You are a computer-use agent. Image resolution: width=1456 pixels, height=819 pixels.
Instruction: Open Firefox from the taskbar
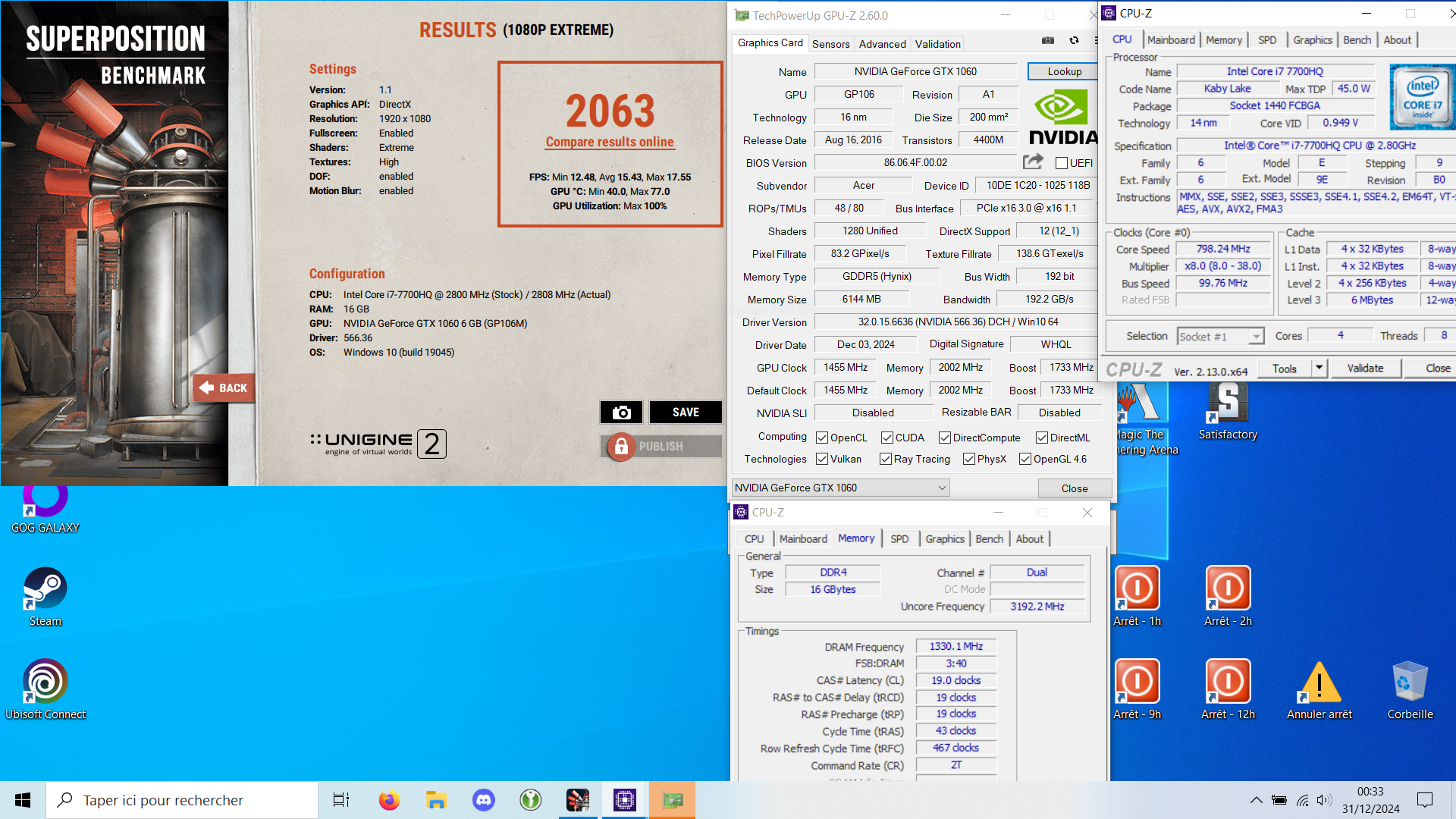point(389,800)
